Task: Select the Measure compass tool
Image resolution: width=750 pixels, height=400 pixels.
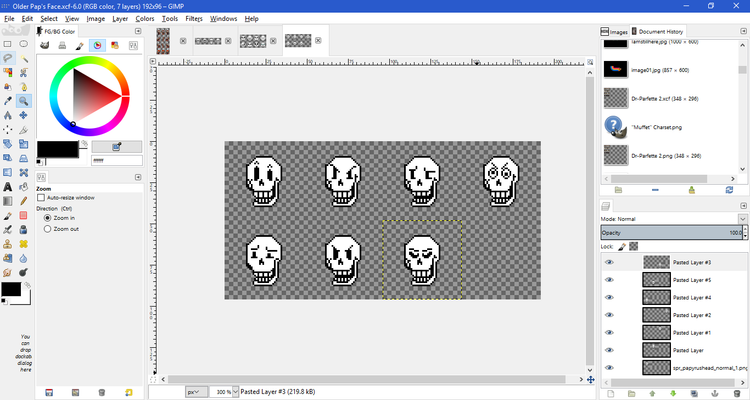Action: tap(8, 115)
